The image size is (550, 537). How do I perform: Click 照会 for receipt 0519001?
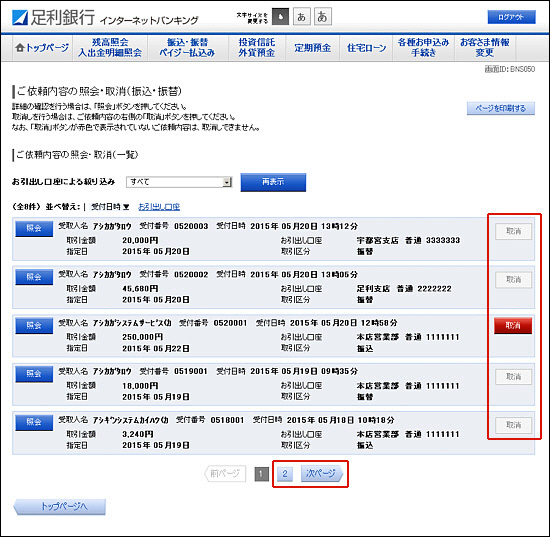pyautogui.click(x=34, y=374)
